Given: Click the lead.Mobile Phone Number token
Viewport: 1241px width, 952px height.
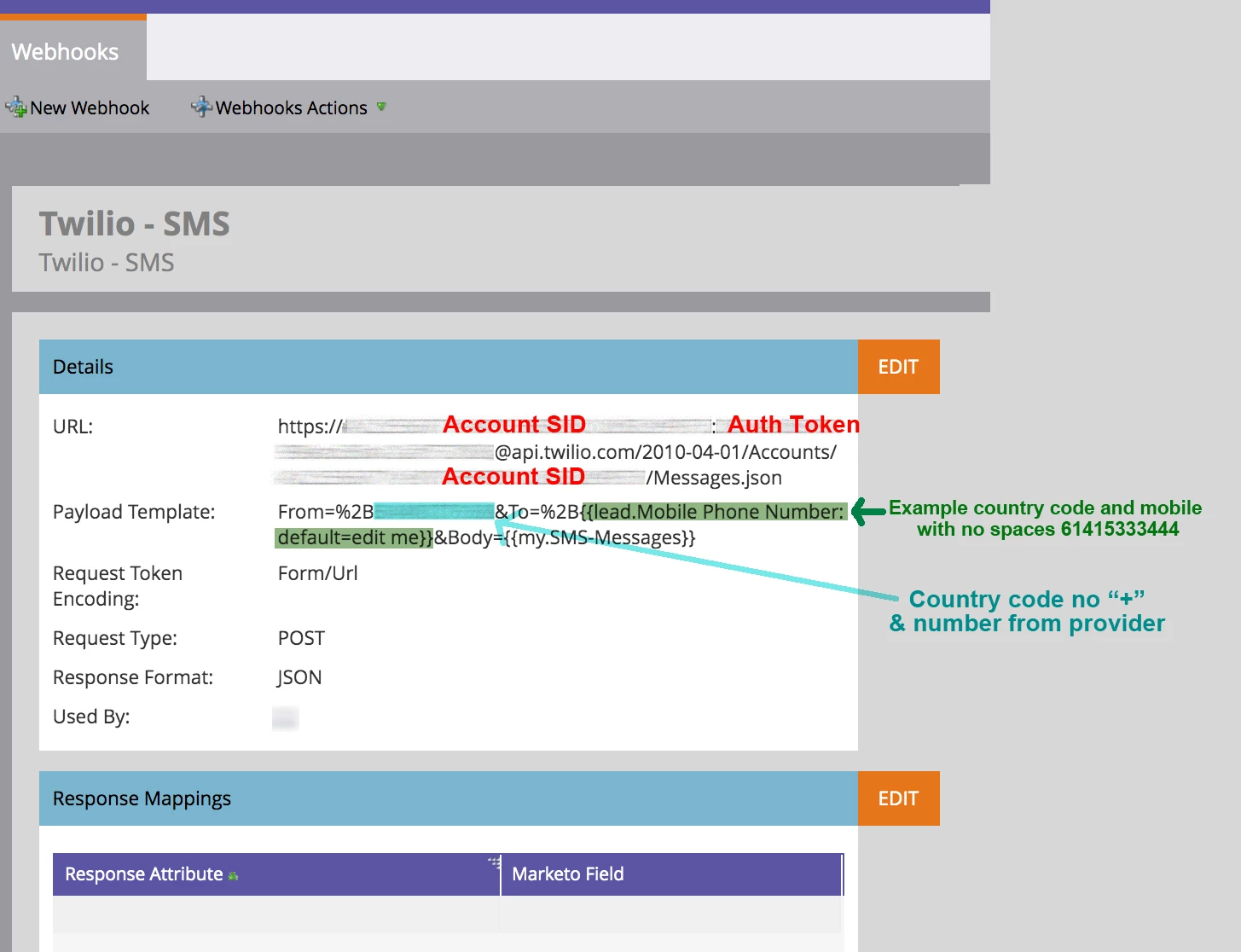Looking at the screenshot, I should (x=715, y=512).
